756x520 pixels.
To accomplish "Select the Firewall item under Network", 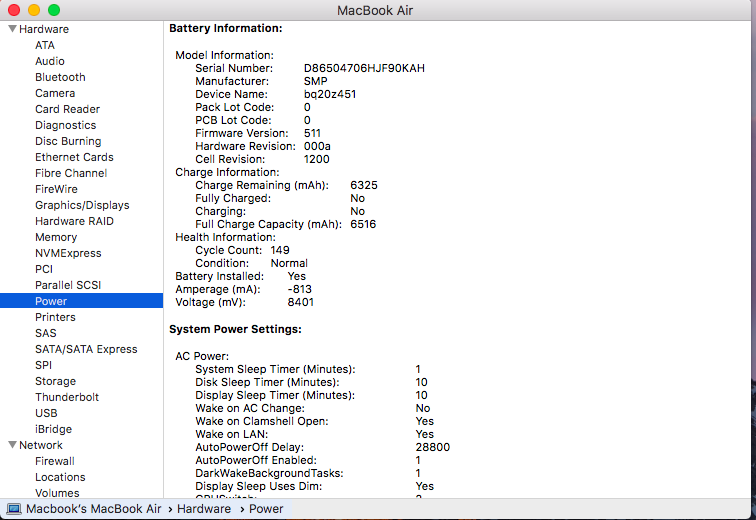I will pyautogui.click(x=55, y=461).
